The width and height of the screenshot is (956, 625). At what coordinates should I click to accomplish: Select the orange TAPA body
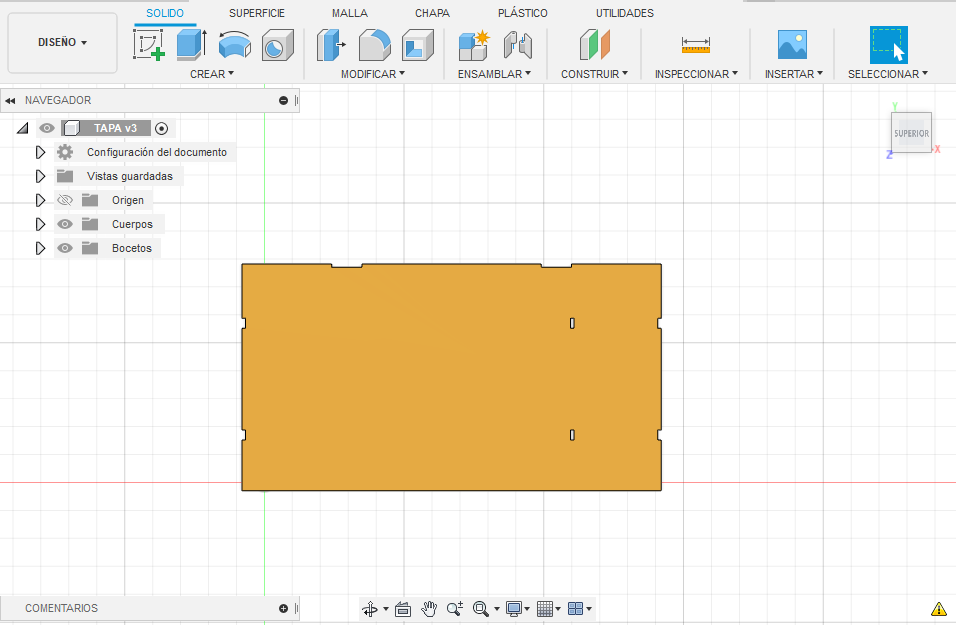[451, 377]
